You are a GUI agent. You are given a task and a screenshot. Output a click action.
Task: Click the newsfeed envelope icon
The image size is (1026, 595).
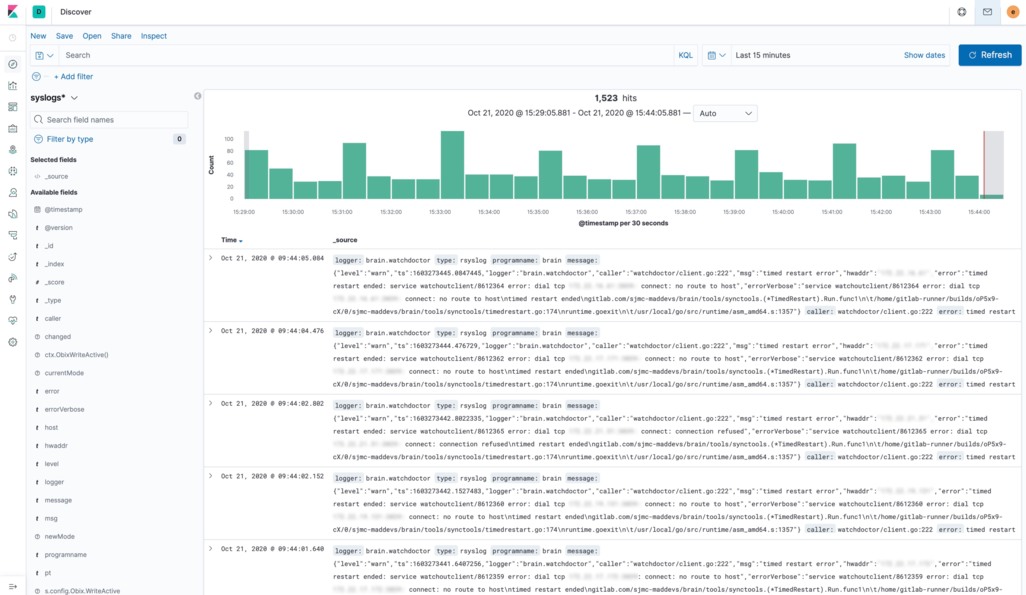click(x=987, y=12)
